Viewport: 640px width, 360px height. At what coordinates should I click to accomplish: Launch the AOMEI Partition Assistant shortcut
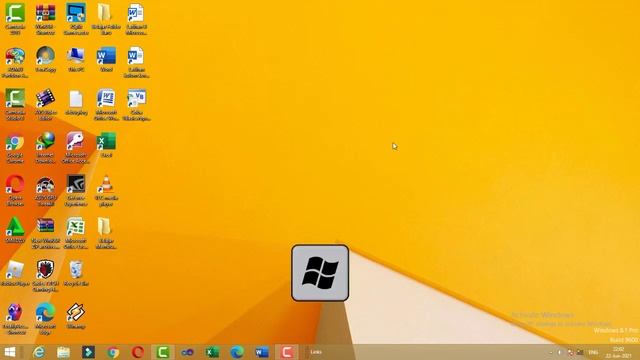pyautogui.click(x=15, y=62)
